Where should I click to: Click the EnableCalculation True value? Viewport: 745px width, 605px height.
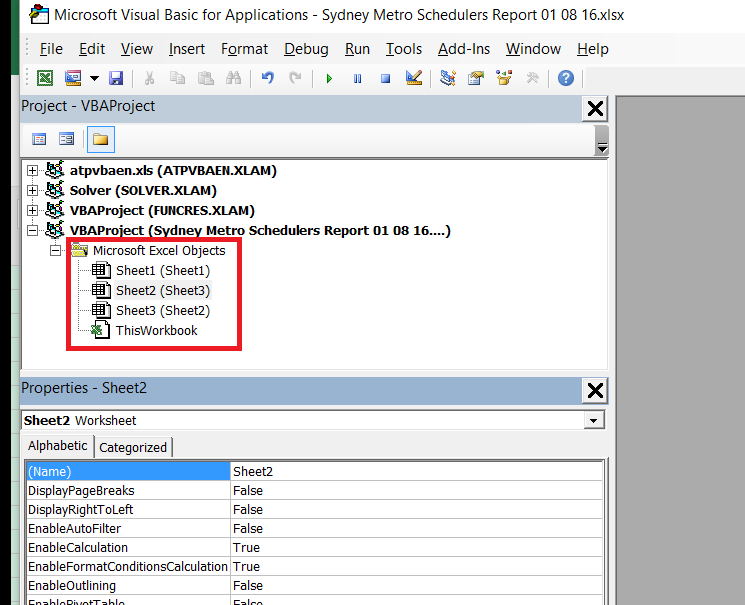point(416,547)
